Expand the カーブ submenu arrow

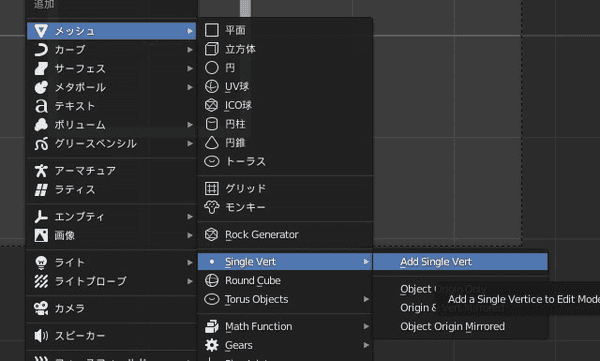click(x=190, y=50)
